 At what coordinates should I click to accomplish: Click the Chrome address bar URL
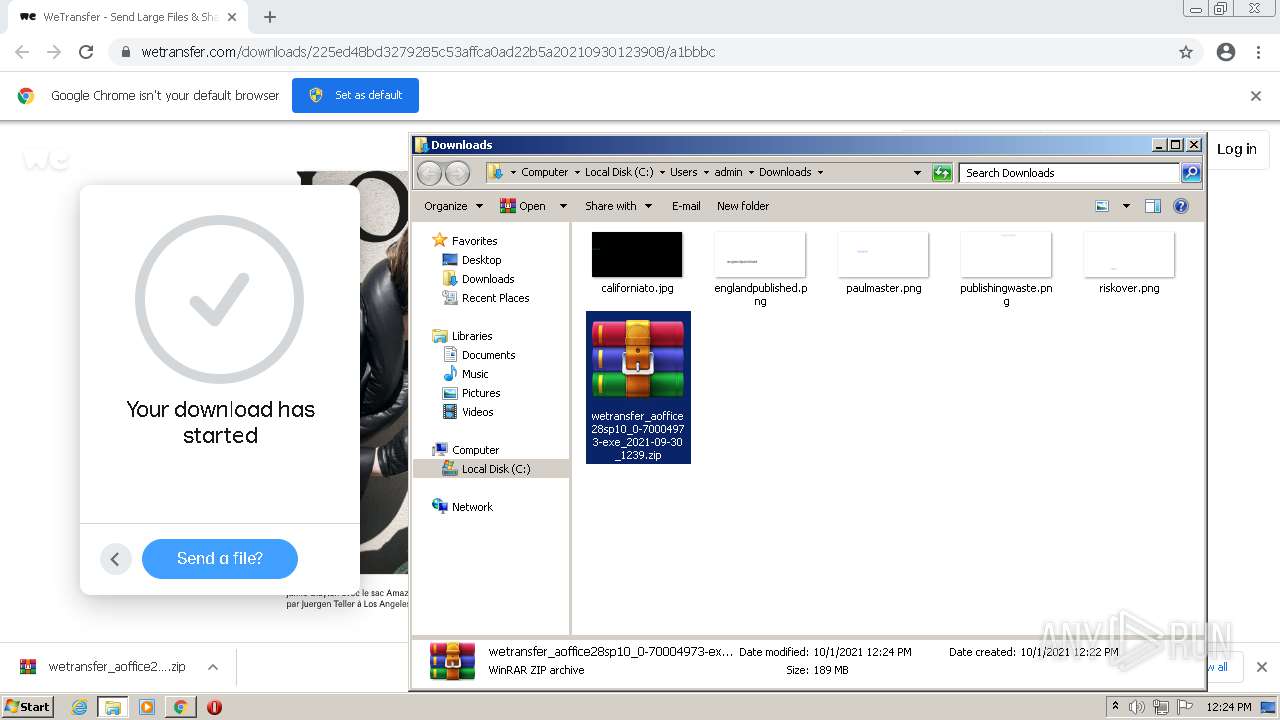point(428,52)
